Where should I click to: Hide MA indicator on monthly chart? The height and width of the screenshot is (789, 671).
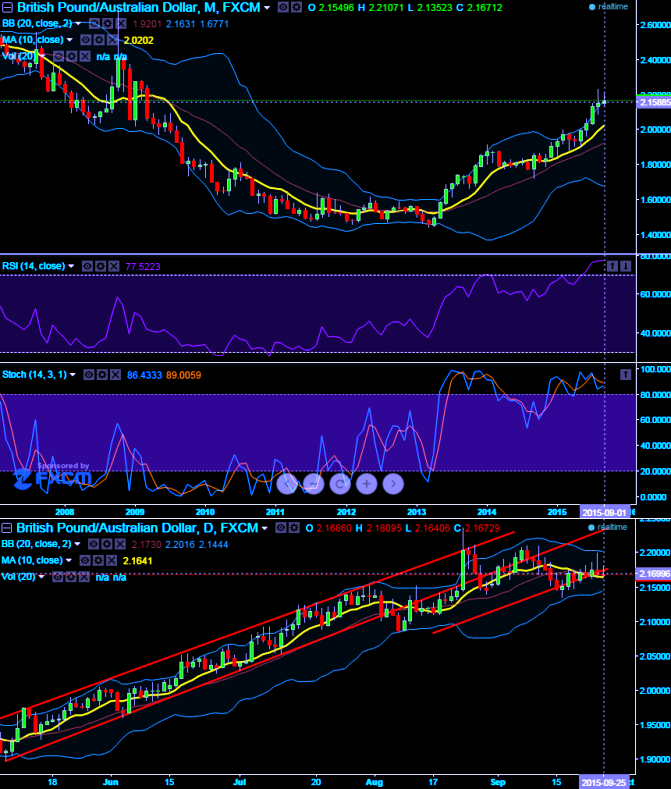(86, 40)
